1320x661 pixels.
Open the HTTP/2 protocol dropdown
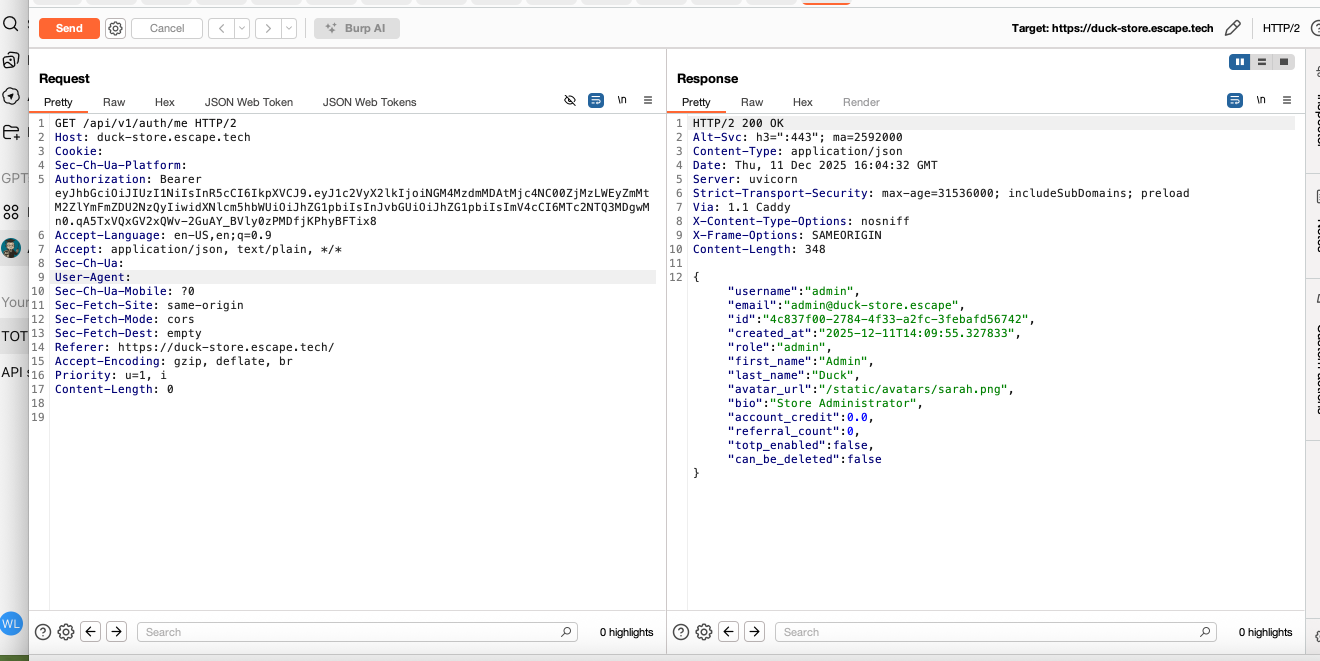1281,28
